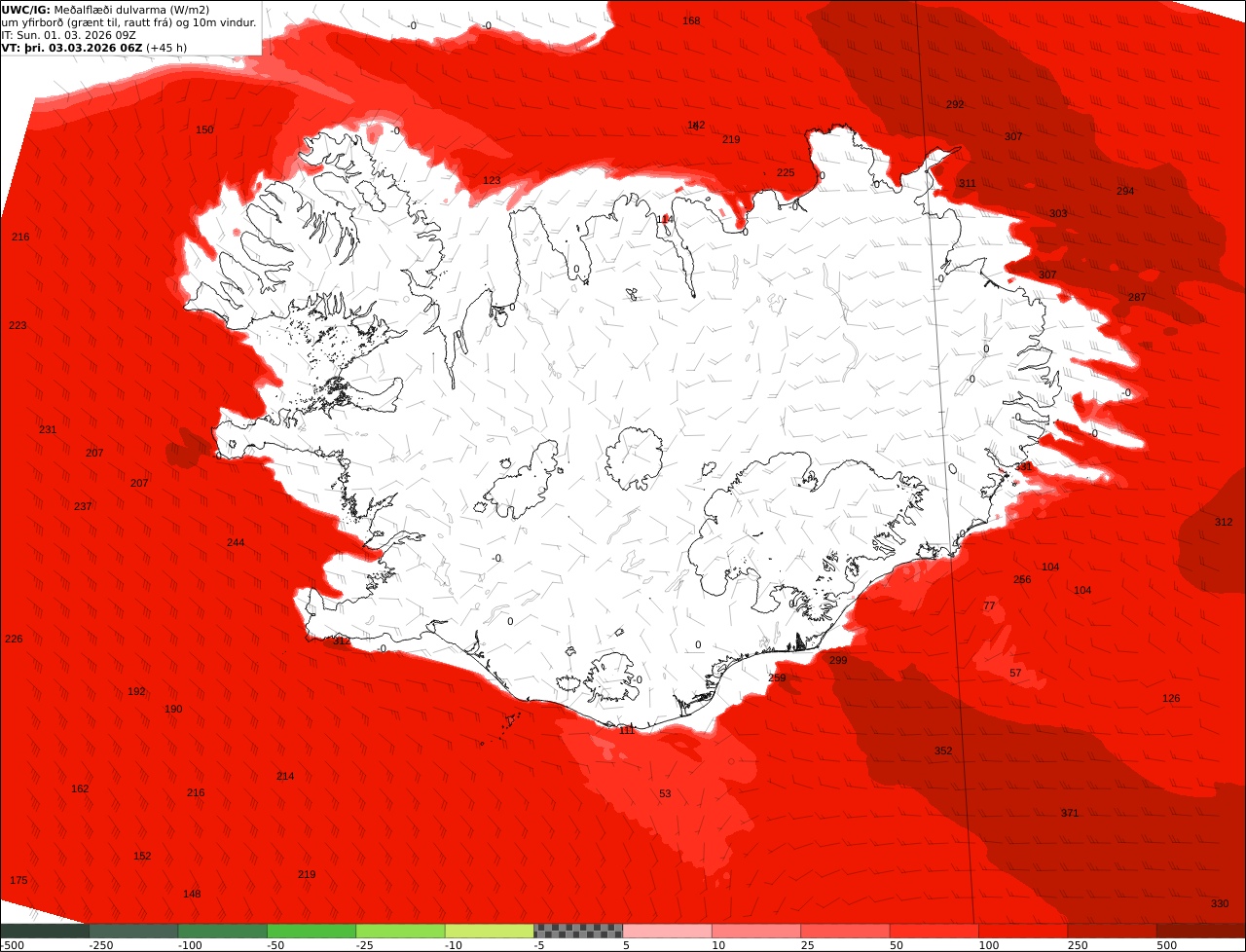The image size is (1246, 952).
Task: Click the flux value 123 near the northwest bay
Action: tap(492, 180)
